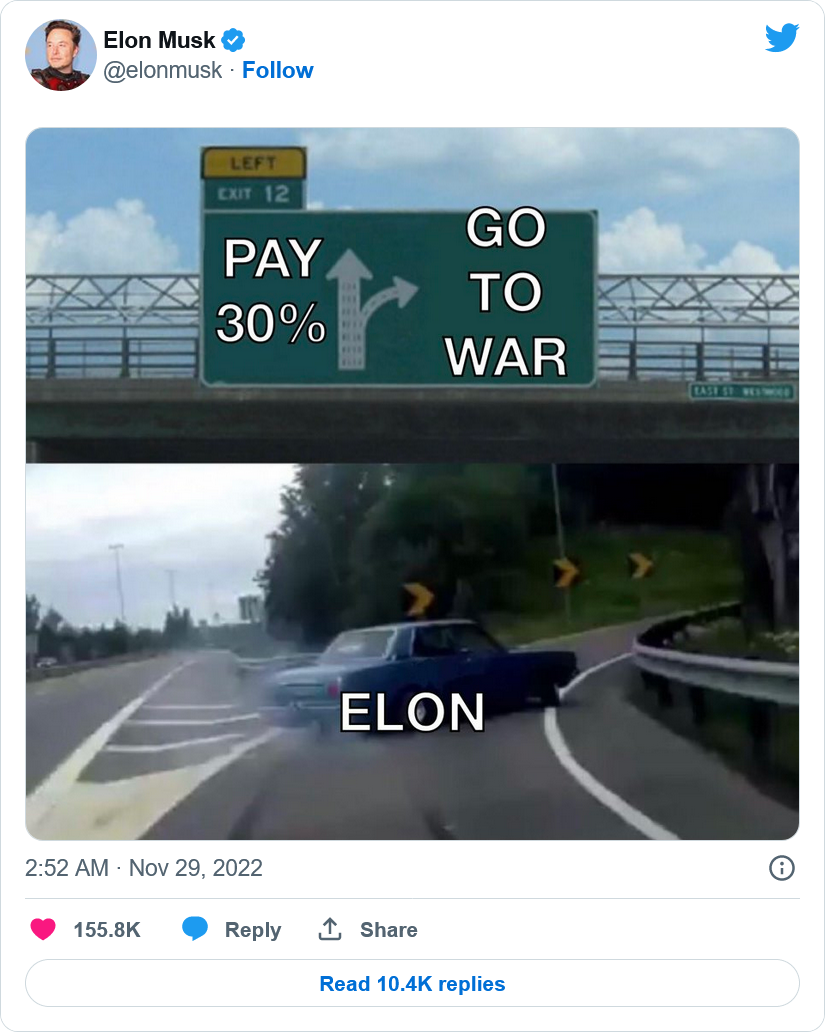Open the @elonmusk handle link
The height and width of the screenshot is (1032, 825).
click(163, 70)
